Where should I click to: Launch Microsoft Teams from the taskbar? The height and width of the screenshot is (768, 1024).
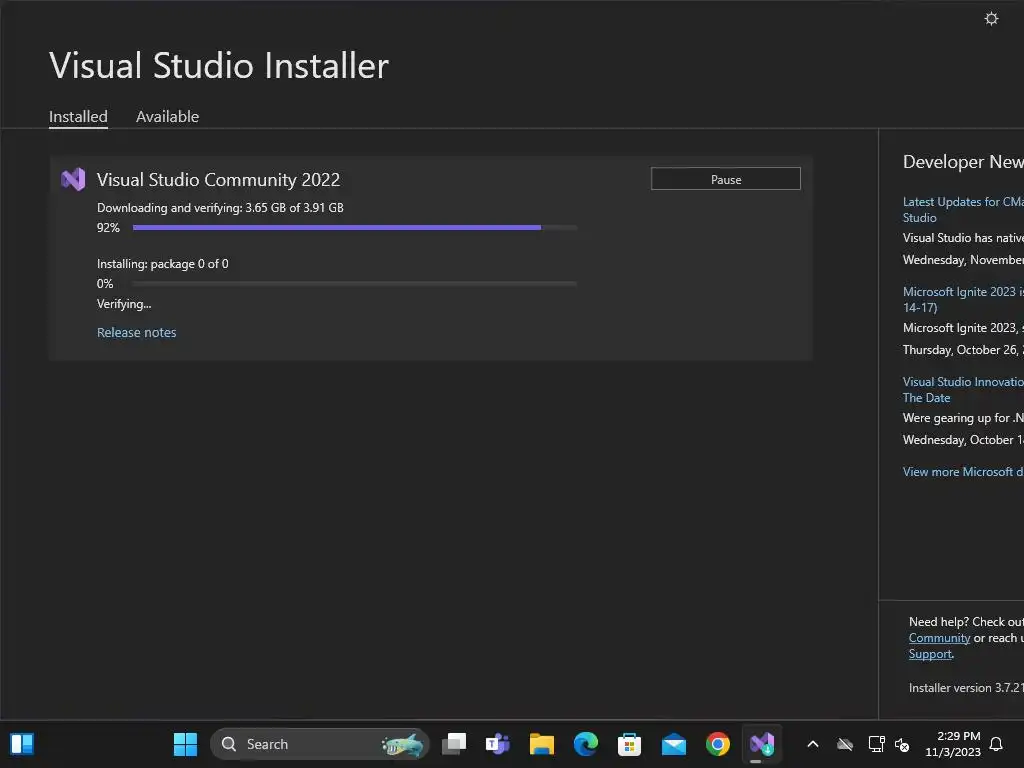497,744
